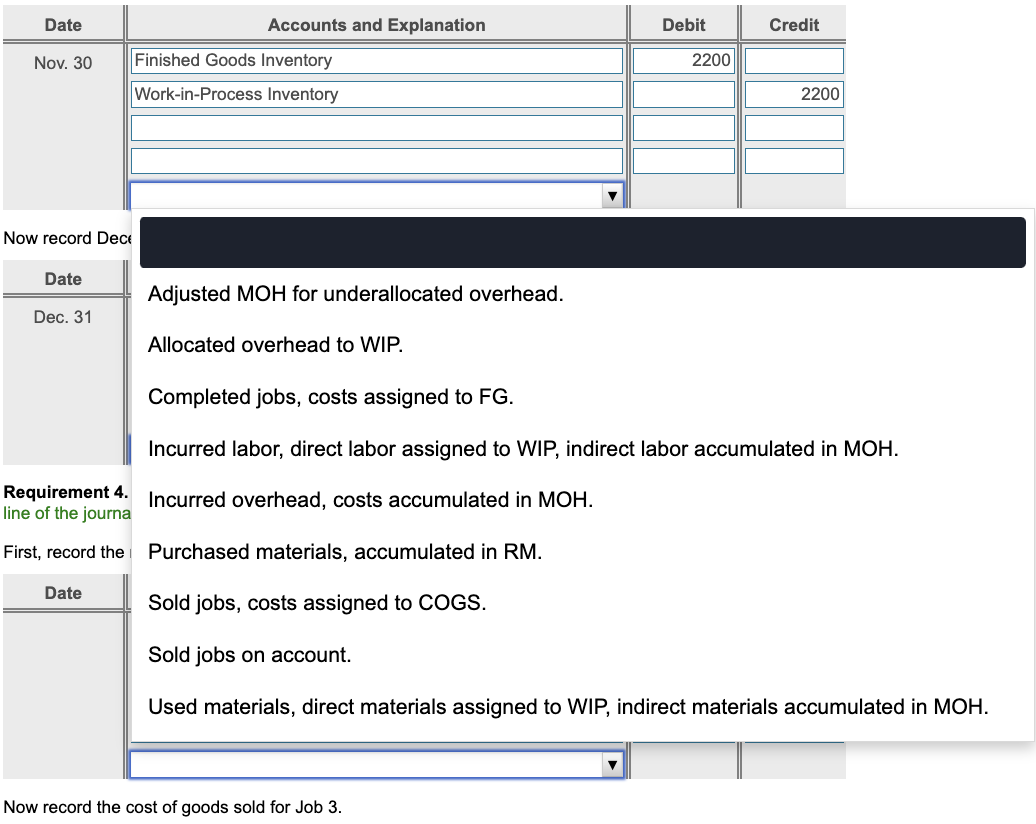Click the green Requirement 4 instruction link

[63, 513]
